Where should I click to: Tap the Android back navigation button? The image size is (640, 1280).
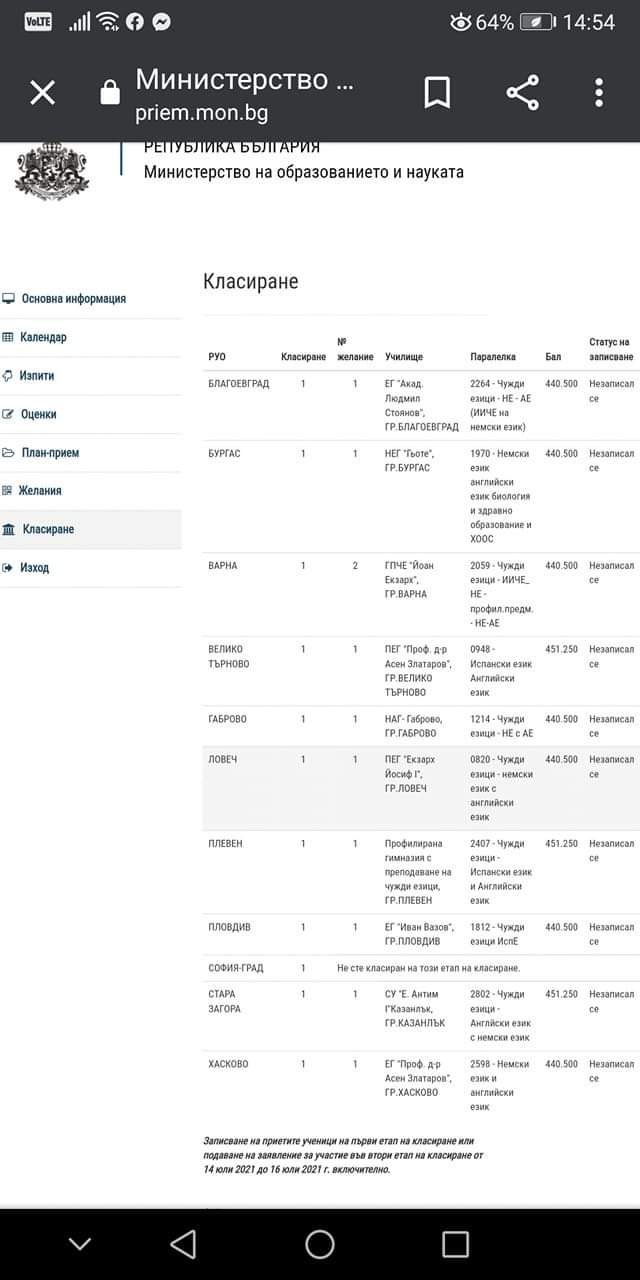coord(183,1243)
